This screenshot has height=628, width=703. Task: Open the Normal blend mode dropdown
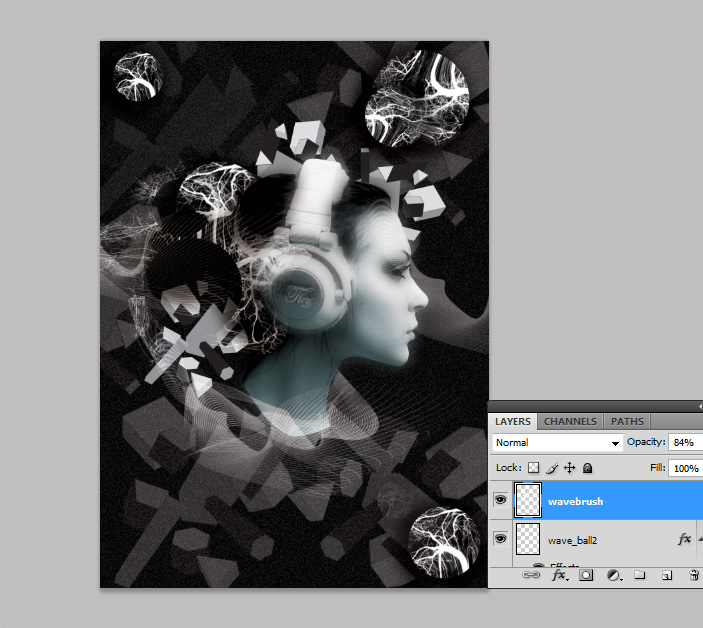(x=557, y=442)
